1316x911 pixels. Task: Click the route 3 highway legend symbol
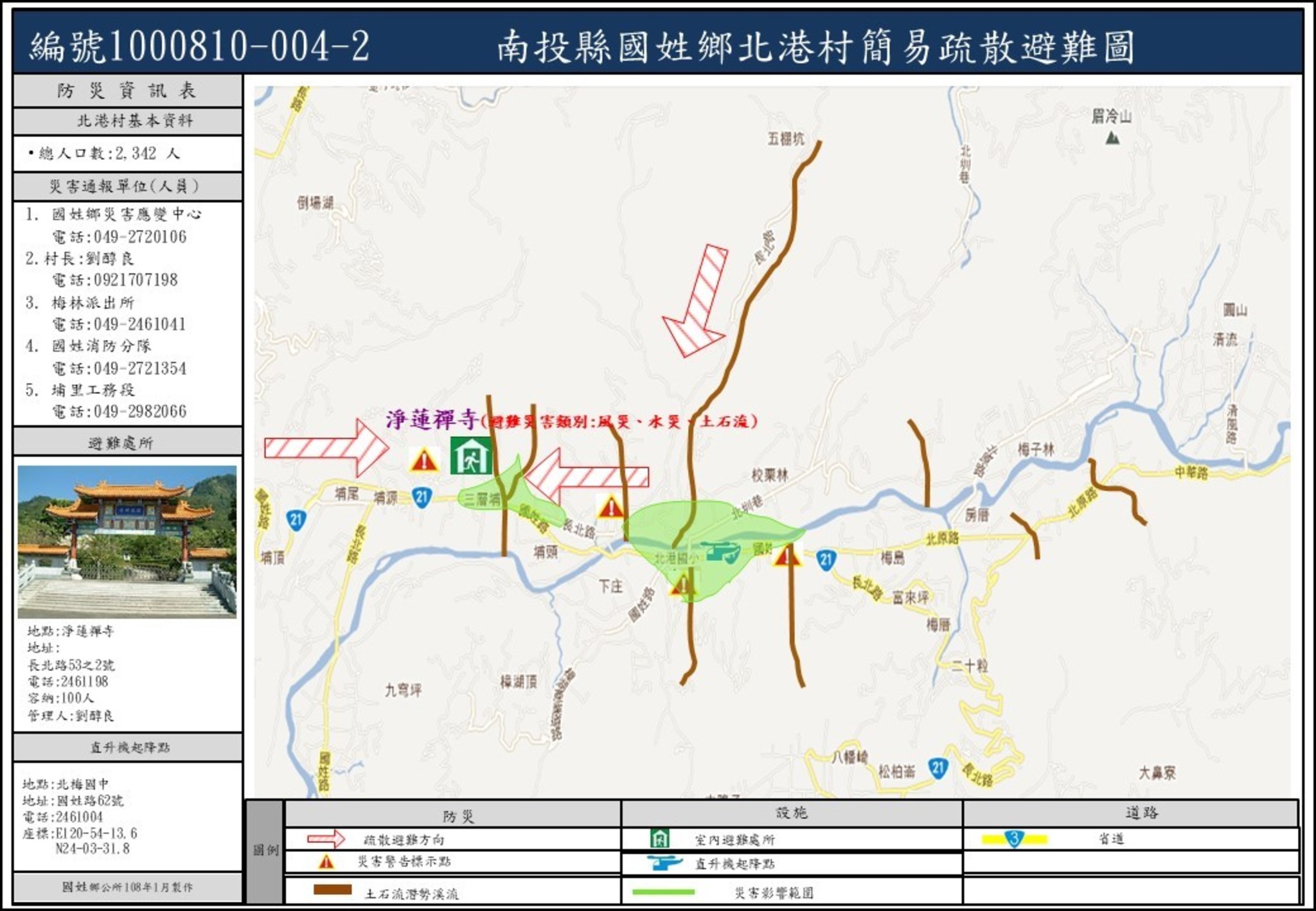coord(1014,838)
